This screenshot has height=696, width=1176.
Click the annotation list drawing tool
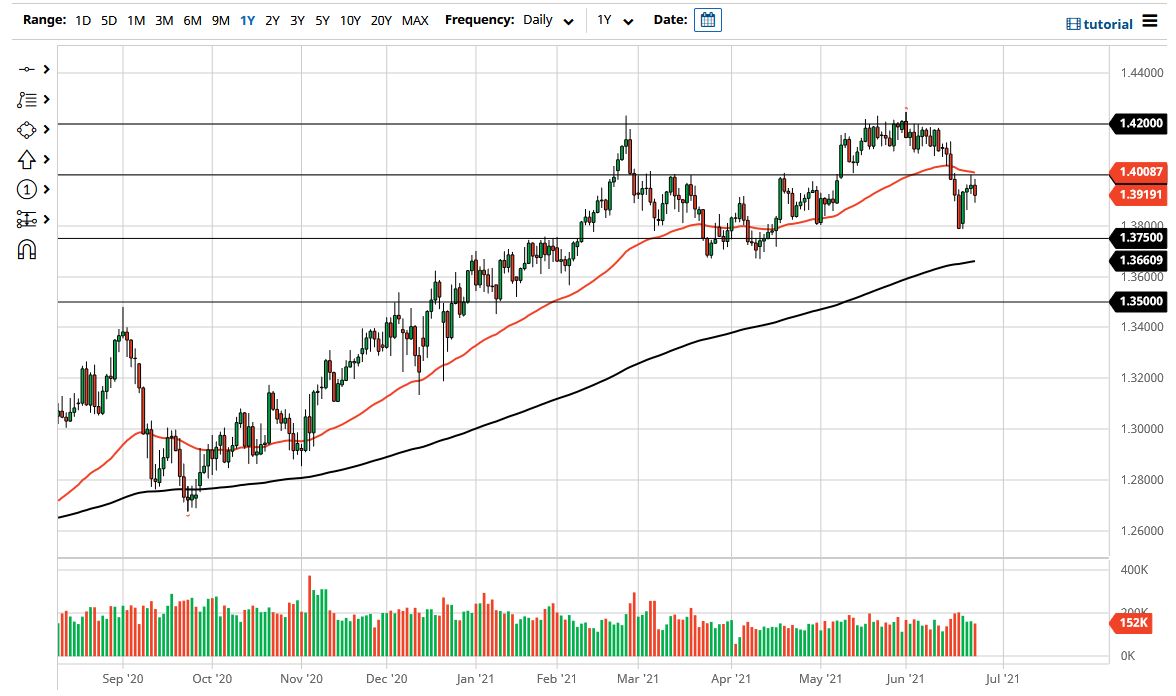coord(28,99)
